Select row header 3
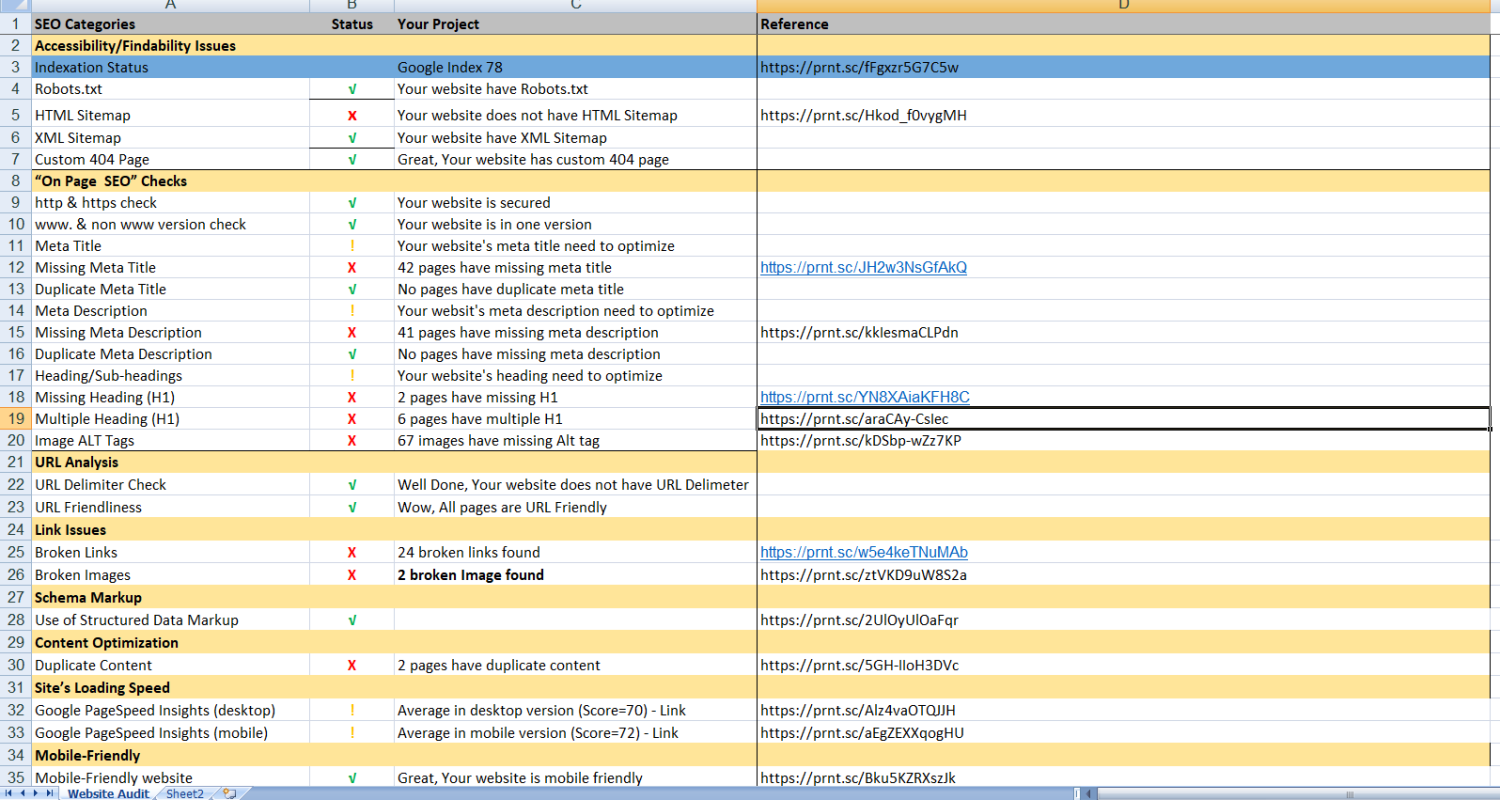1500x800 pixels. click(15, 67)
